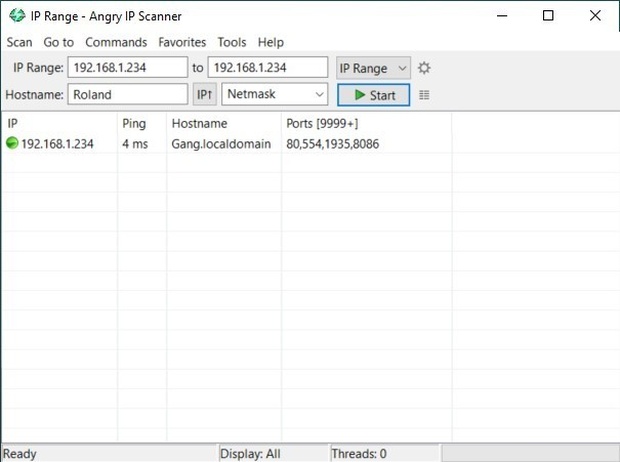The width and height of the screenshot is (620, 462).
Task: Click the Gang.localdomain hostname cell
Action: click(221, 144)
